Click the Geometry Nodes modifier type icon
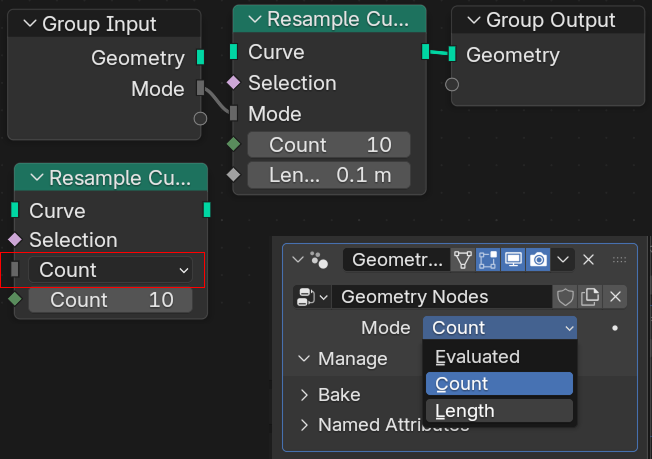The width and height of the screenshot is (652, 459). (x=319, y=260)
